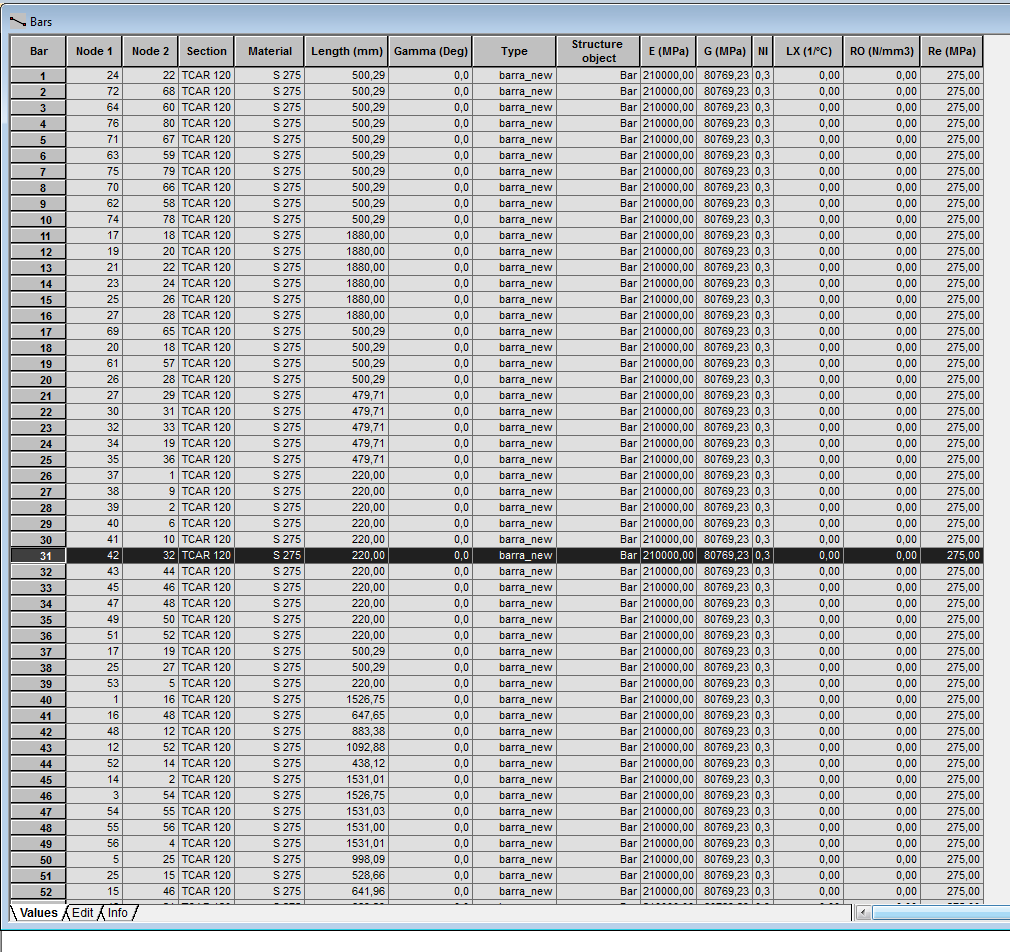The width and height of the screenshot is (1010, 952).
Task: Select the Length (mm) column header
Action: point(346,51)
